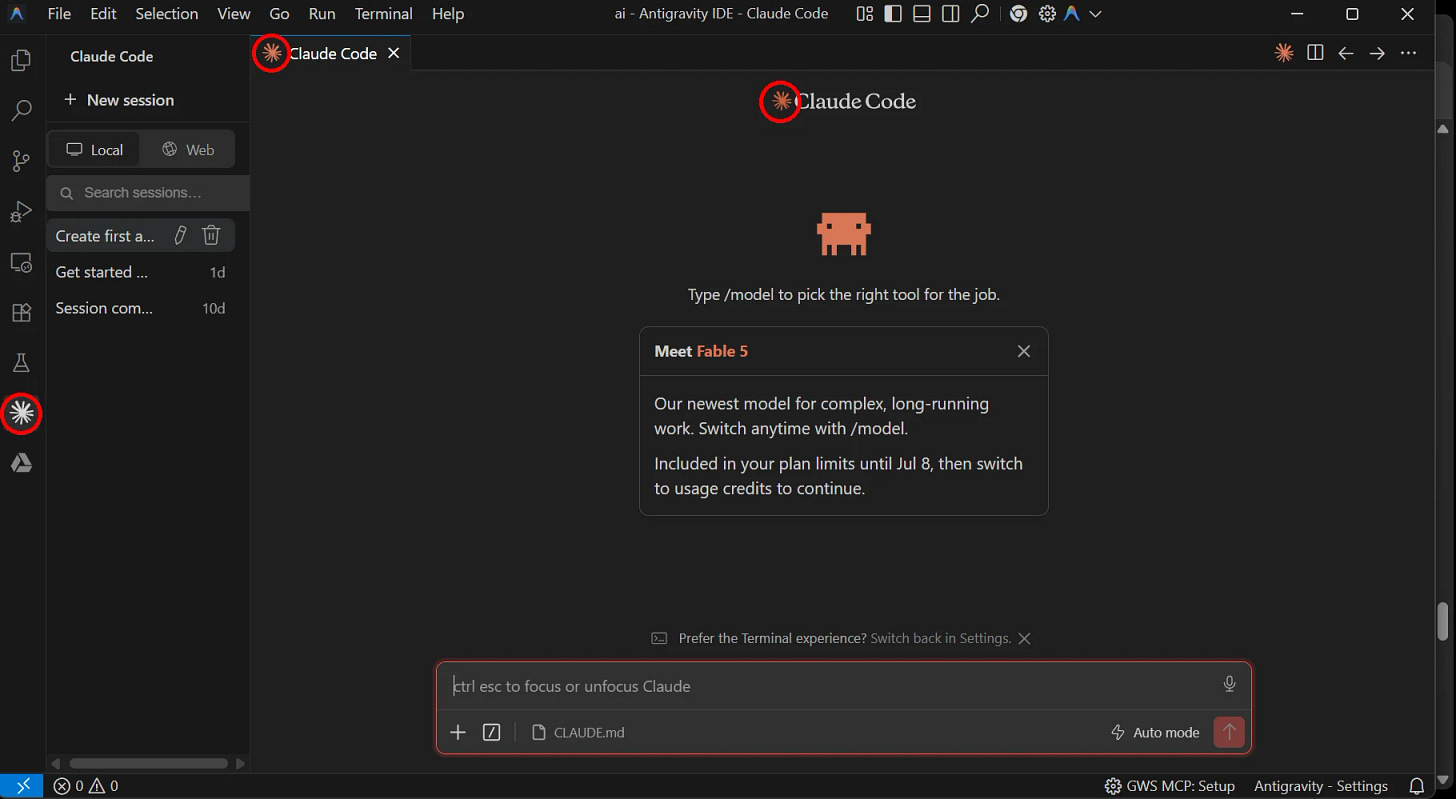Navigate back with left arrow in editor toolbar
Screen dimensions: 1456x799
click(1346, 53)
